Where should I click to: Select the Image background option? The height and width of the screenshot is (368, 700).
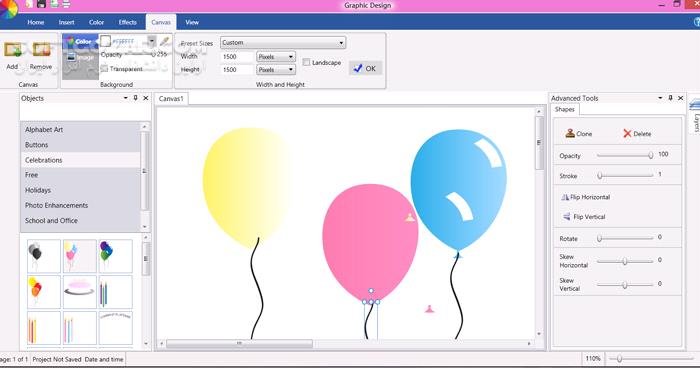tap(80, 57)
